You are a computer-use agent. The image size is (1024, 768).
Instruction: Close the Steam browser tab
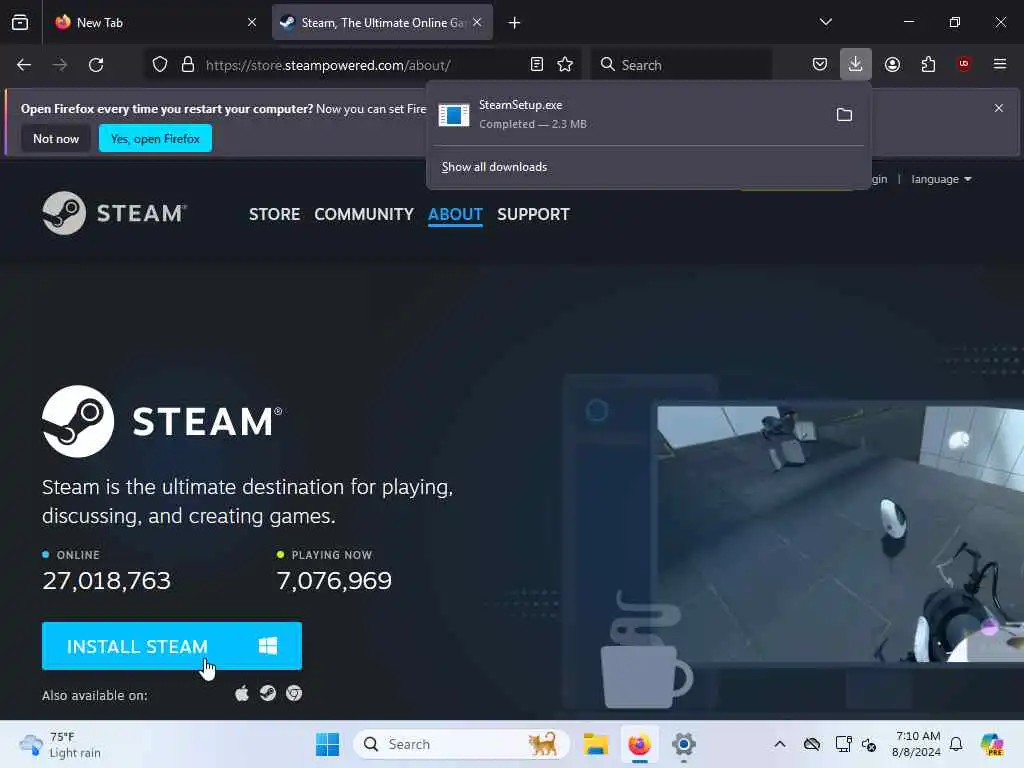pos(477,22)
